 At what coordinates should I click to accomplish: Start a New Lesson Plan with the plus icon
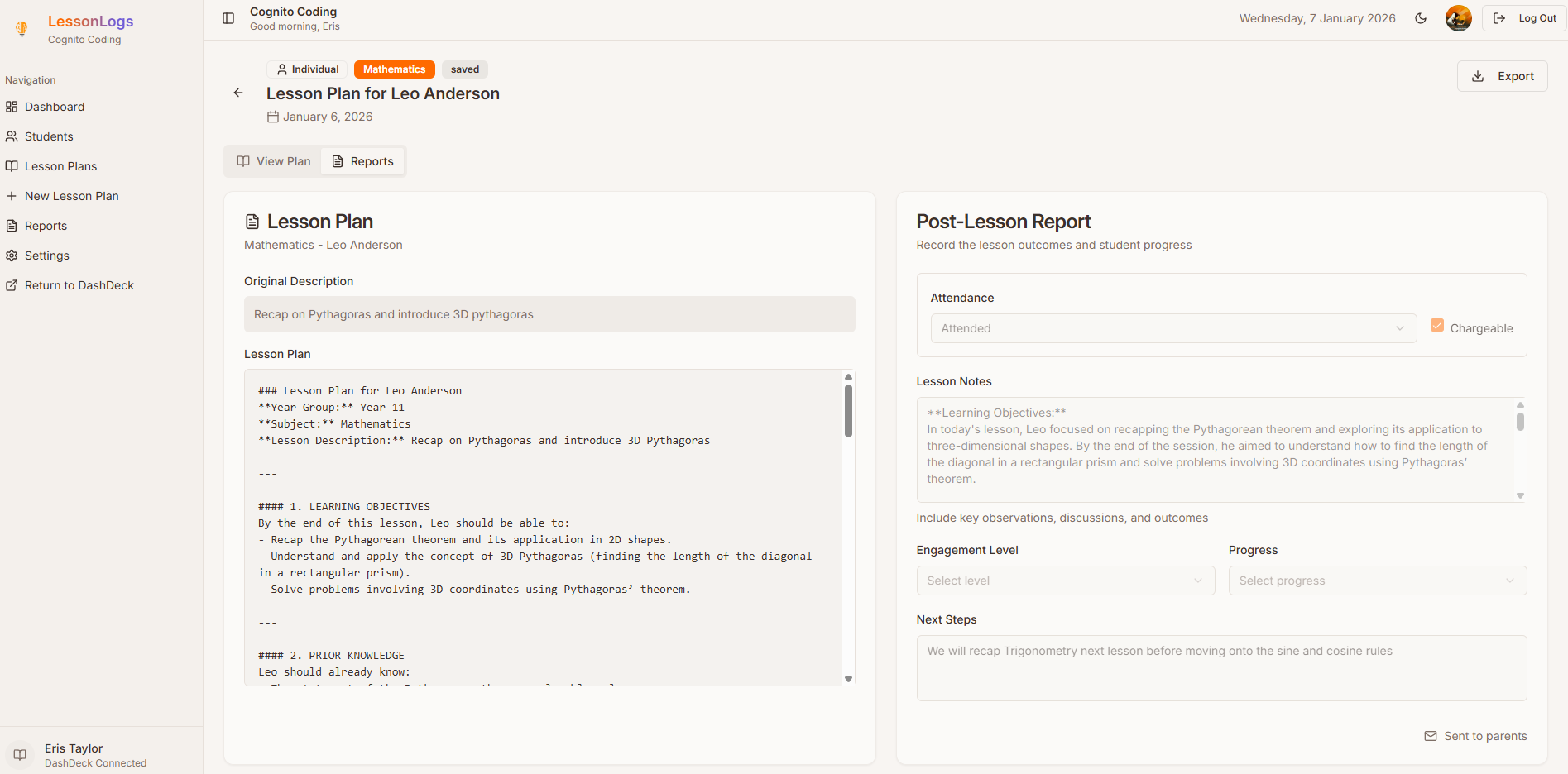pyautogui.click(x=12, y=195)
